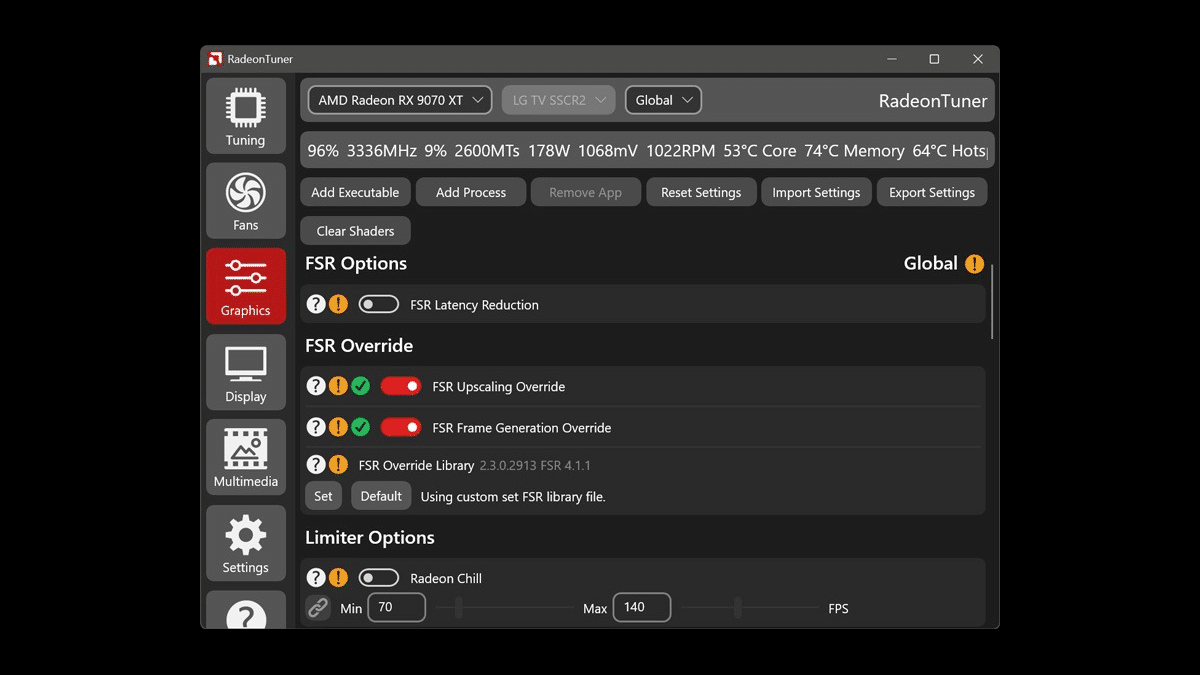Open the help question mark sidebar item
The height and width of the screenshot is (675, 1200).
(245, 610)
